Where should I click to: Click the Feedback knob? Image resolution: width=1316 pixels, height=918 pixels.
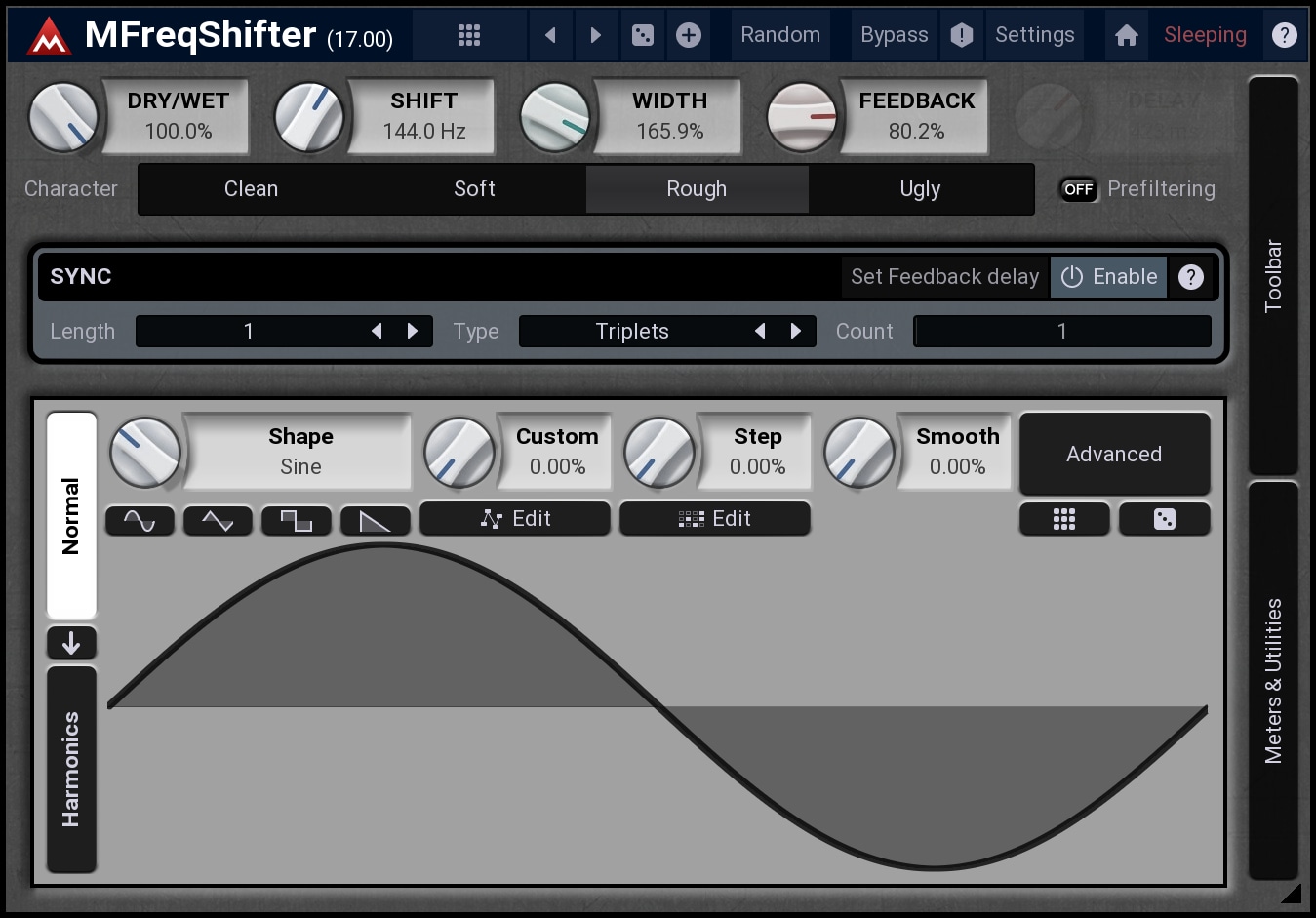(x=802, y=117)
